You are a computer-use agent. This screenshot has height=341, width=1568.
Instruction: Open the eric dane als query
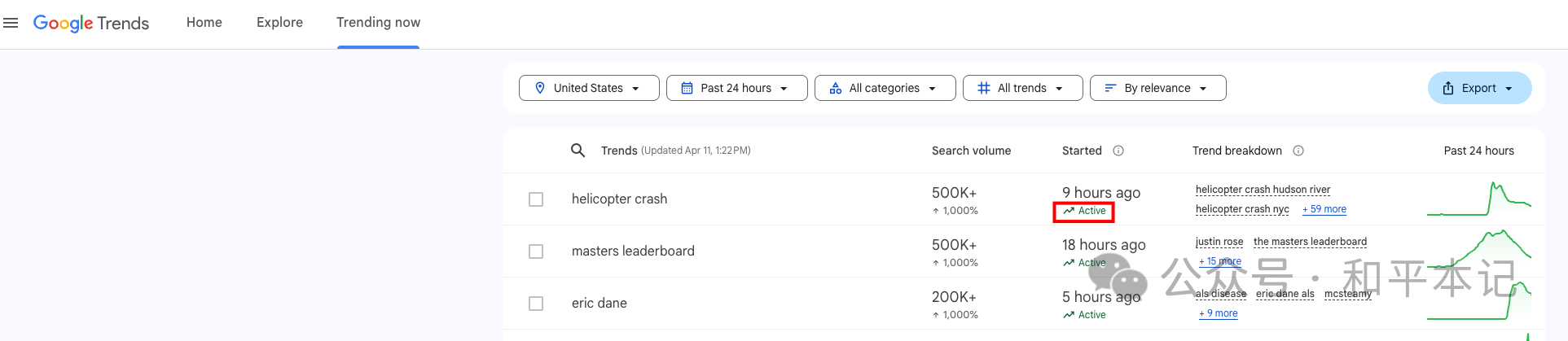[1285, 294]
